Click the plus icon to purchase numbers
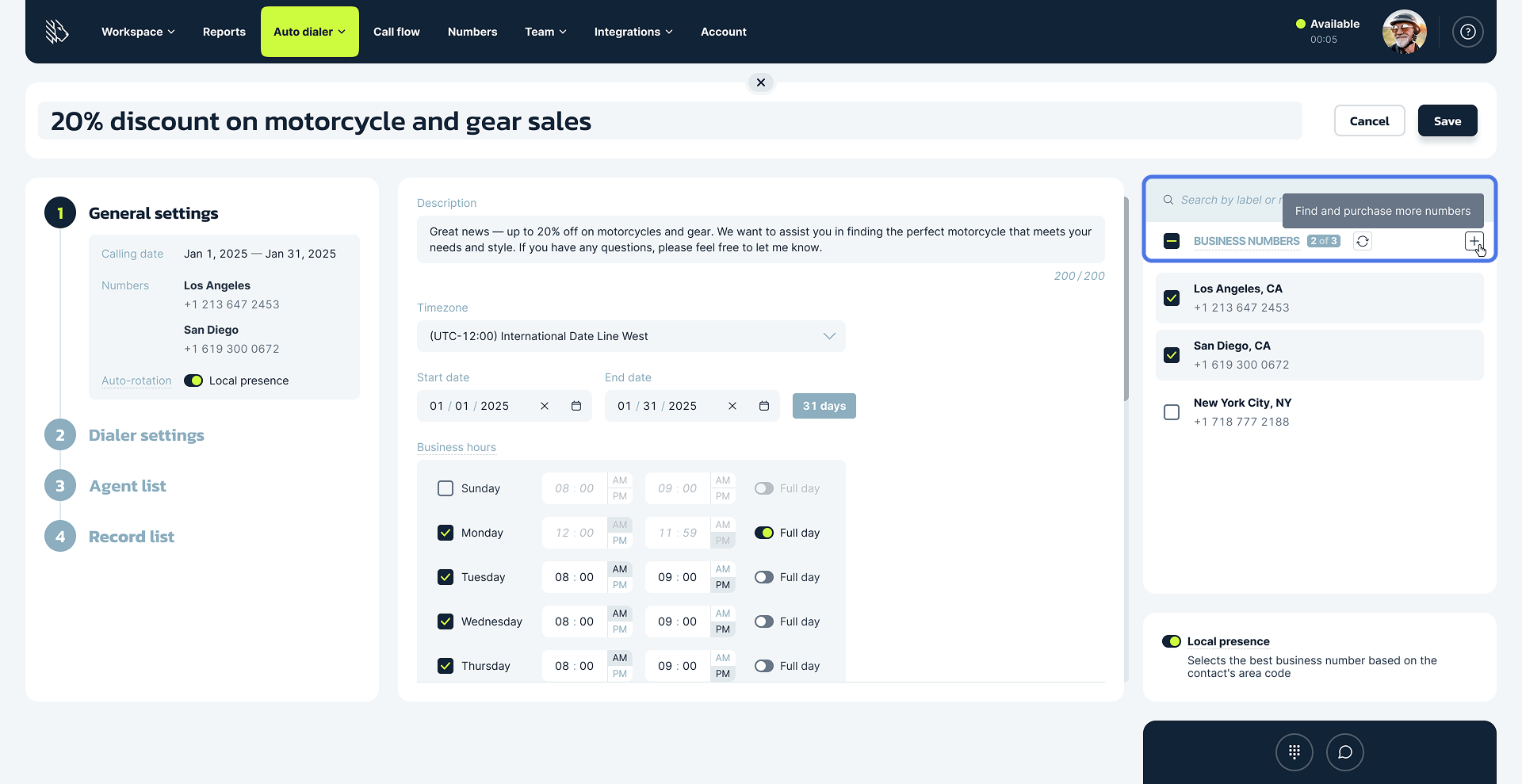The width and height of the screenshot is (1522, 784). coord(1473,241)
